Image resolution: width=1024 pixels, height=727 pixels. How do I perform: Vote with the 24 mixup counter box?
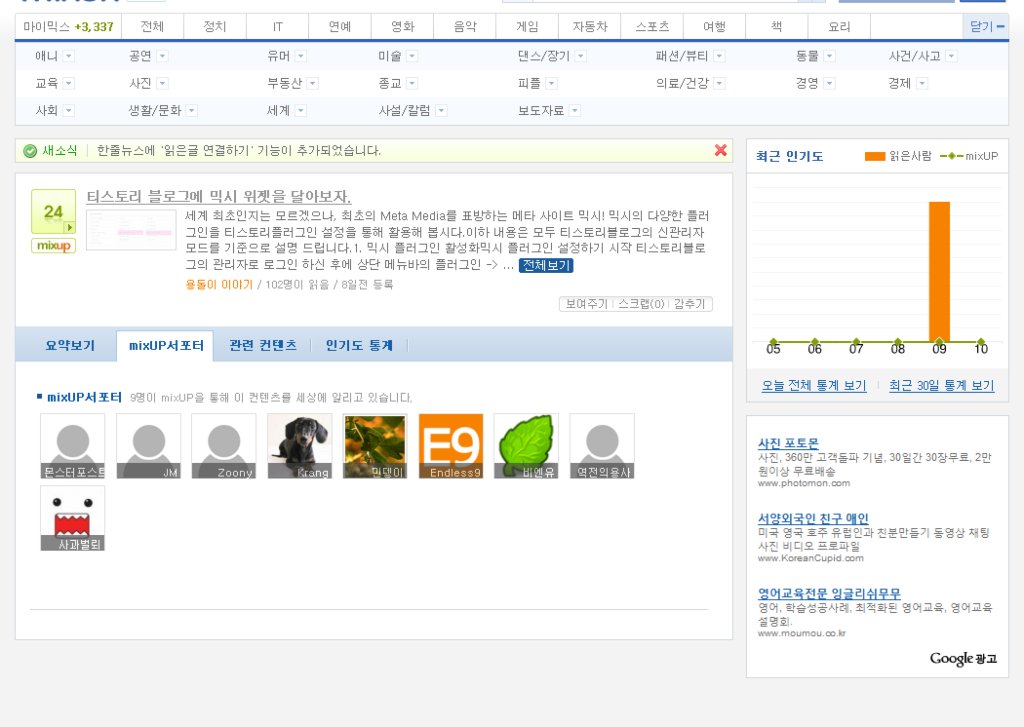tap(54, 212)
